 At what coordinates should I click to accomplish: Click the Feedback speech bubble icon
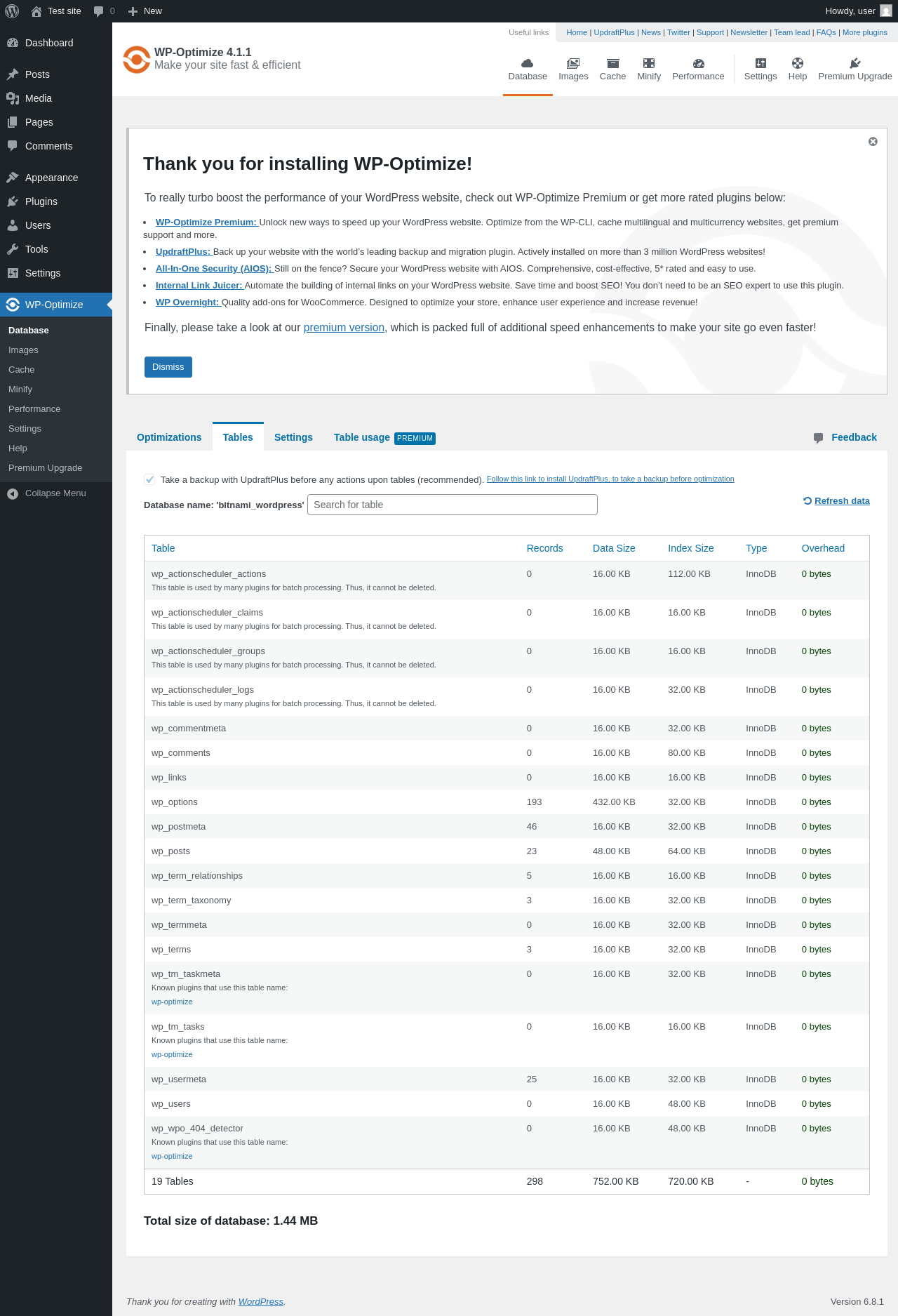(818, 438)
